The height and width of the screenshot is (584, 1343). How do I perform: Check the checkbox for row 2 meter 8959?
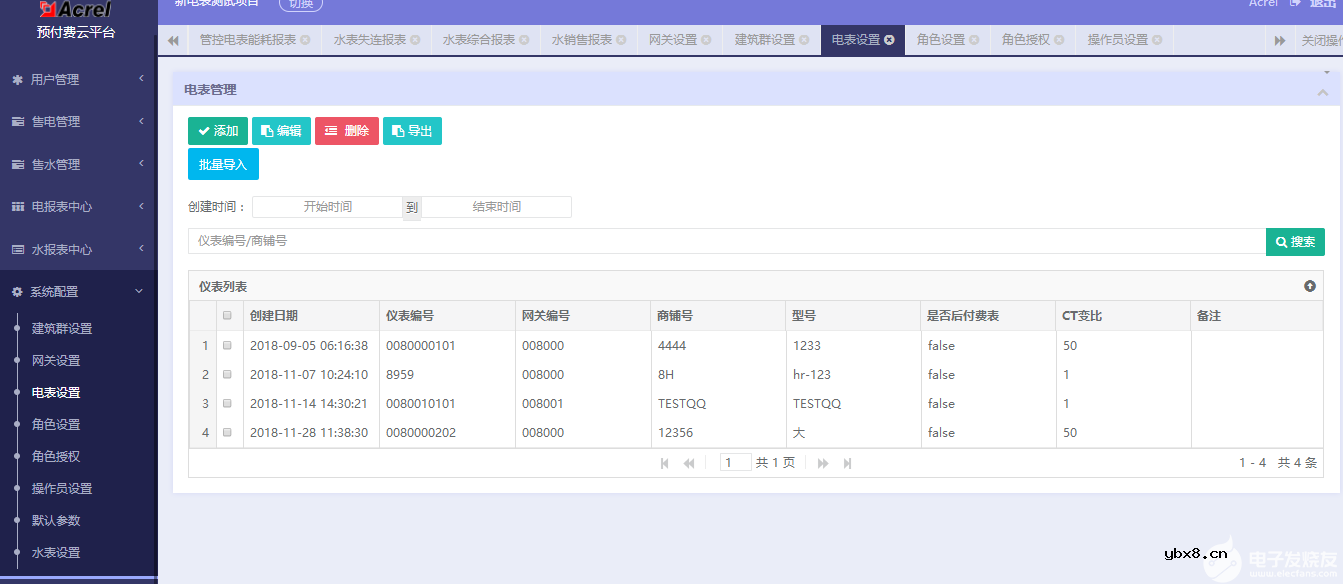[227, 374]
